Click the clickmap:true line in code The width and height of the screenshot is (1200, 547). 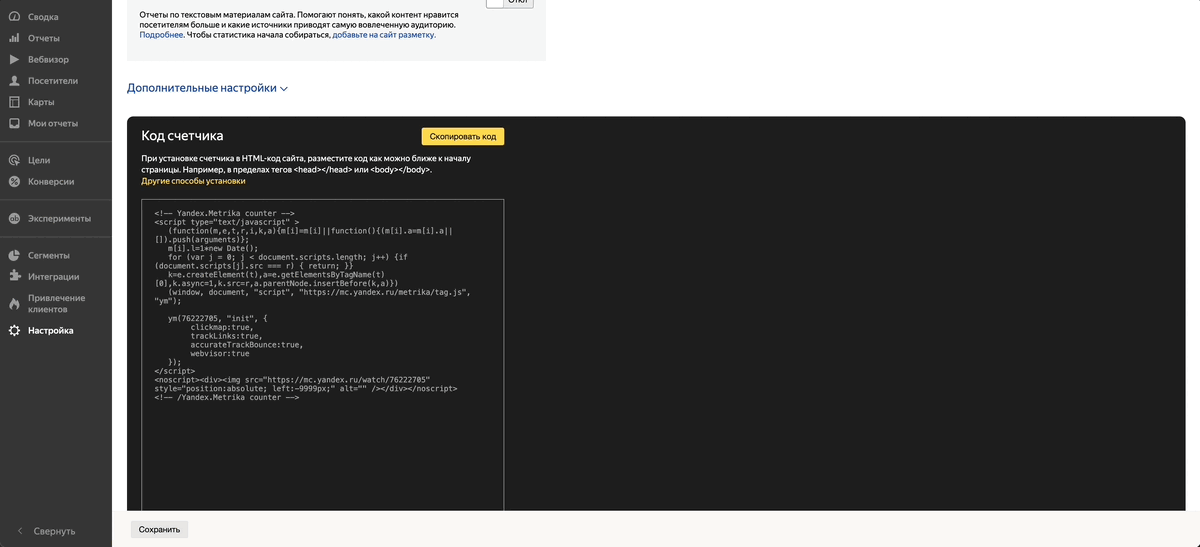click(222, 327)
